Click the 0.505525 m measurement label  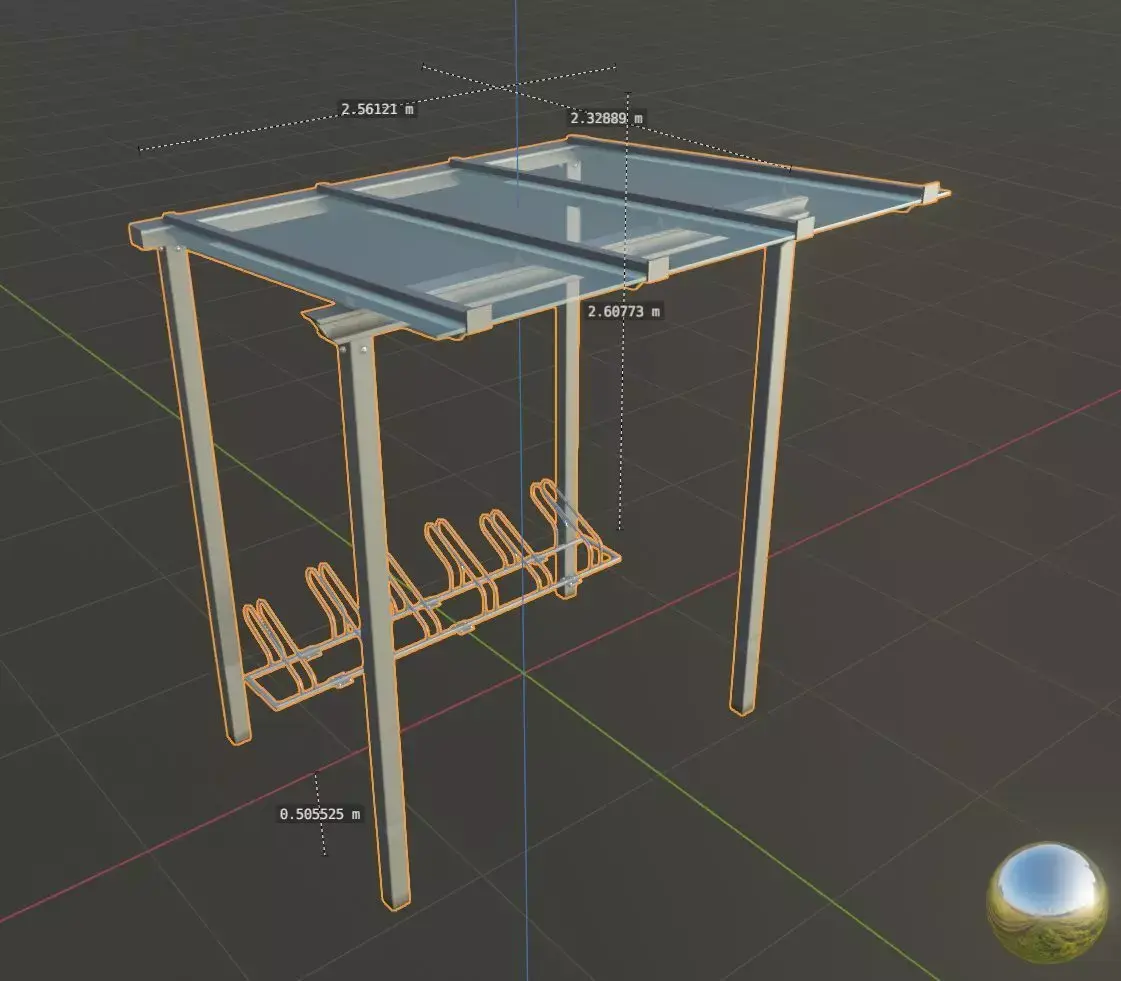coord(320,814)
